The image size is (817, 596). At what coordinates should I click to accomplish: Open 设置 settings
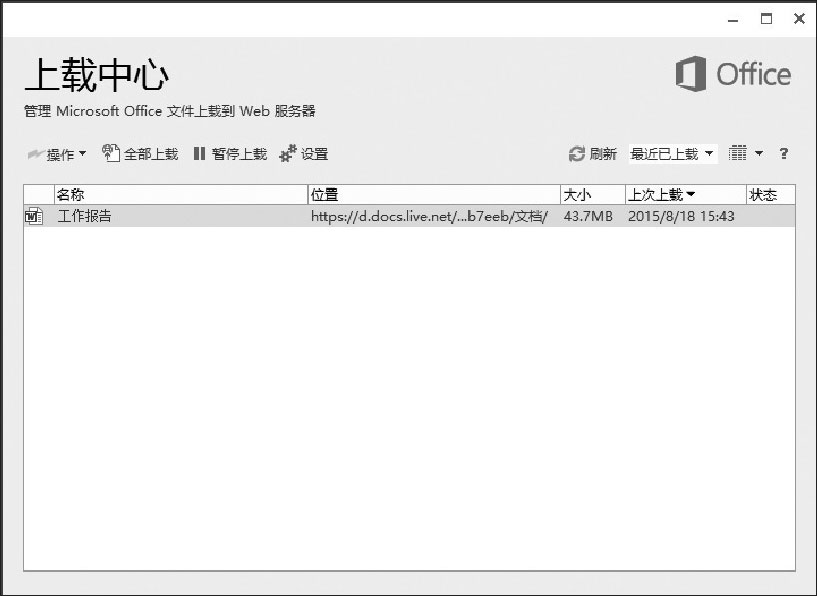[x=304, y=154]
